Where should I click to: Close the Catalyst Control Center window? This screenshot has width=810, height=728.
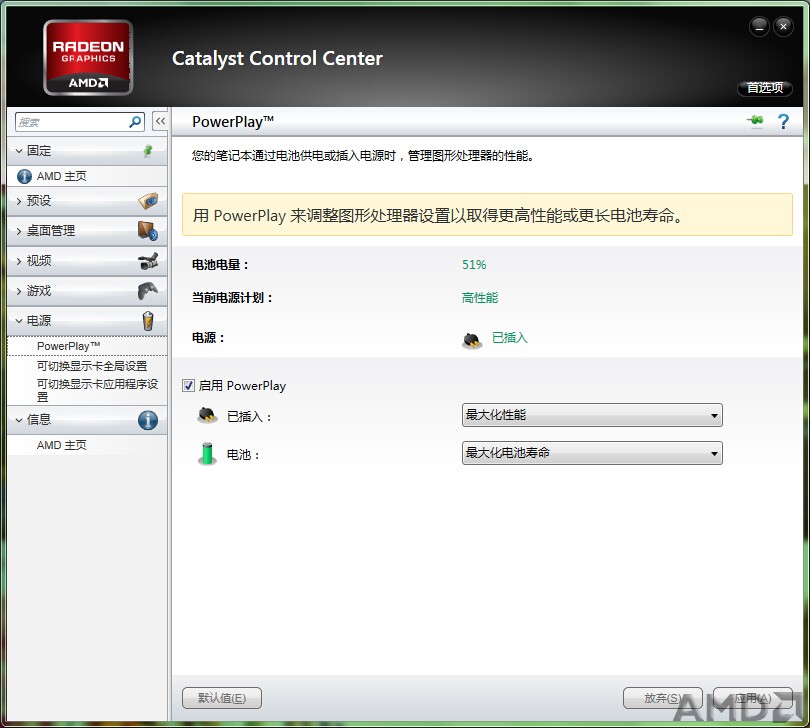coord(783,27)
